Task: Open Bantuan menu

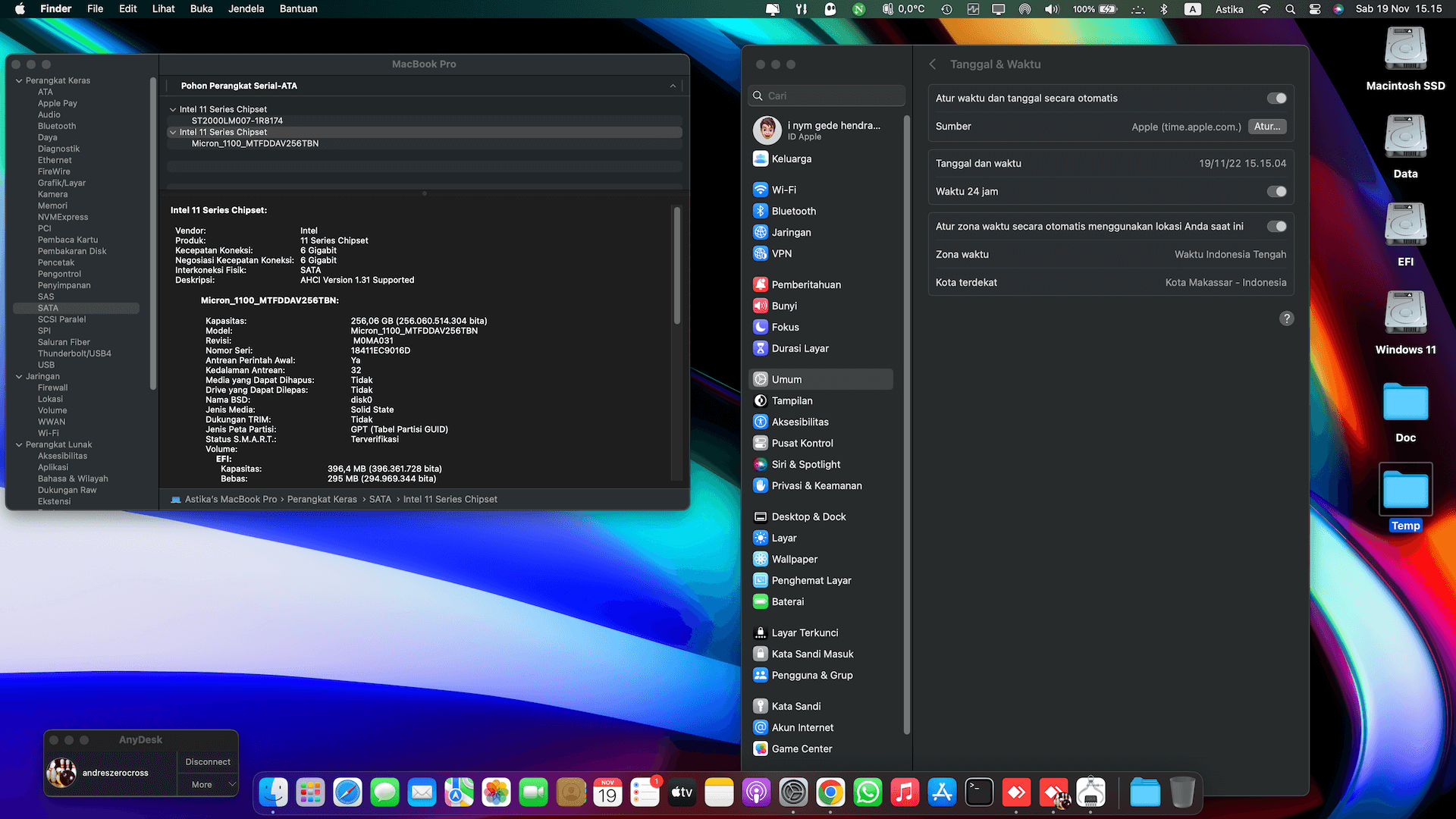Action: [299, 9]
